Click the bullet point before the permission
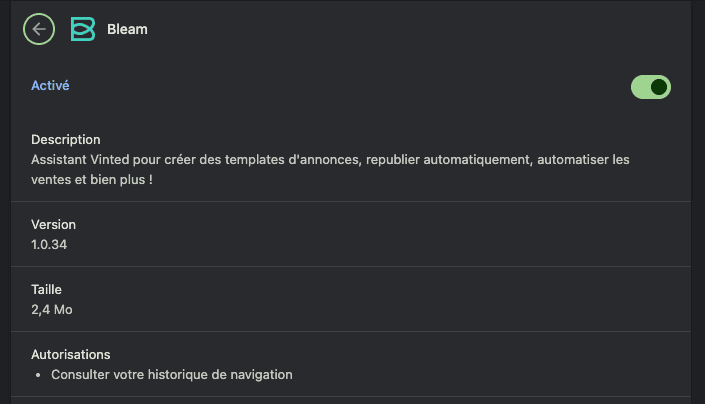The width and height of the screenshot is (705, 404). 38,375
